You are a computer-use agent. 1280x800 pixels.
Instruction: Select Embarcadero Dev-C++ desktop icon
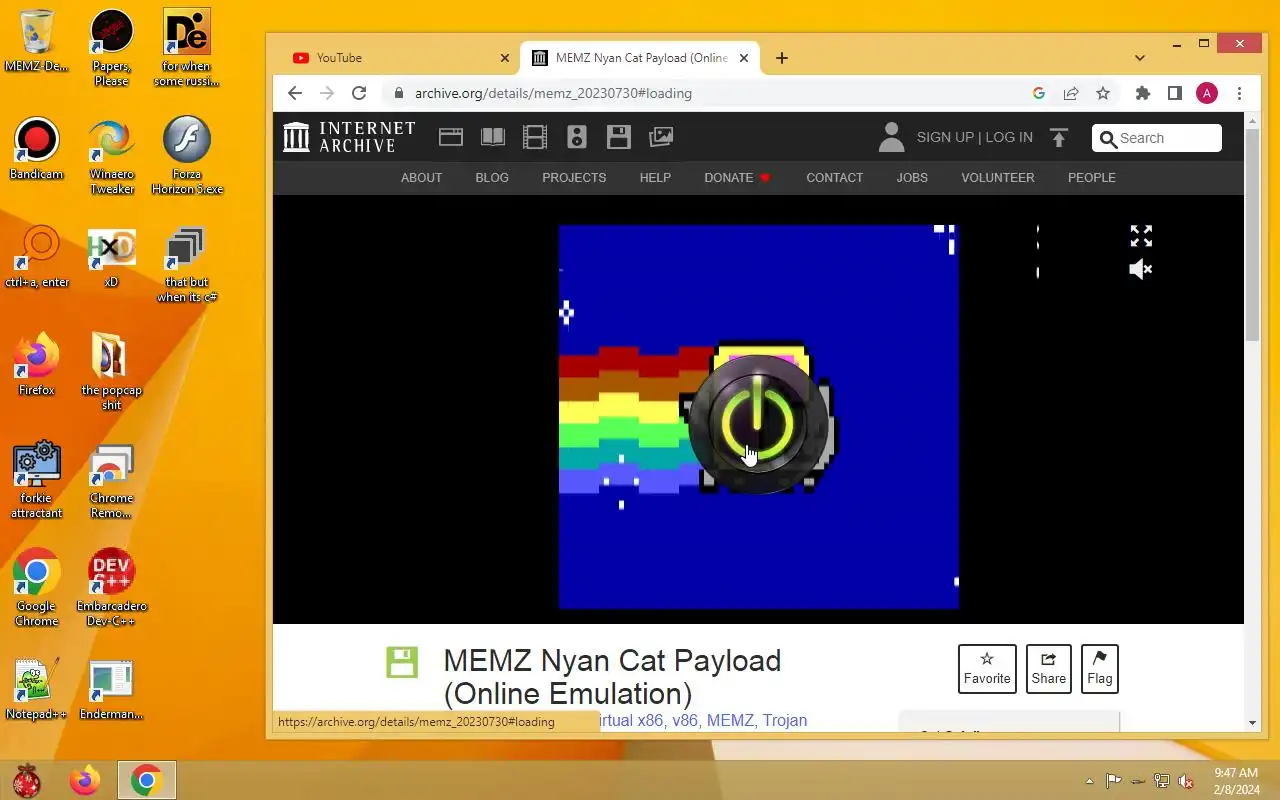111,587
